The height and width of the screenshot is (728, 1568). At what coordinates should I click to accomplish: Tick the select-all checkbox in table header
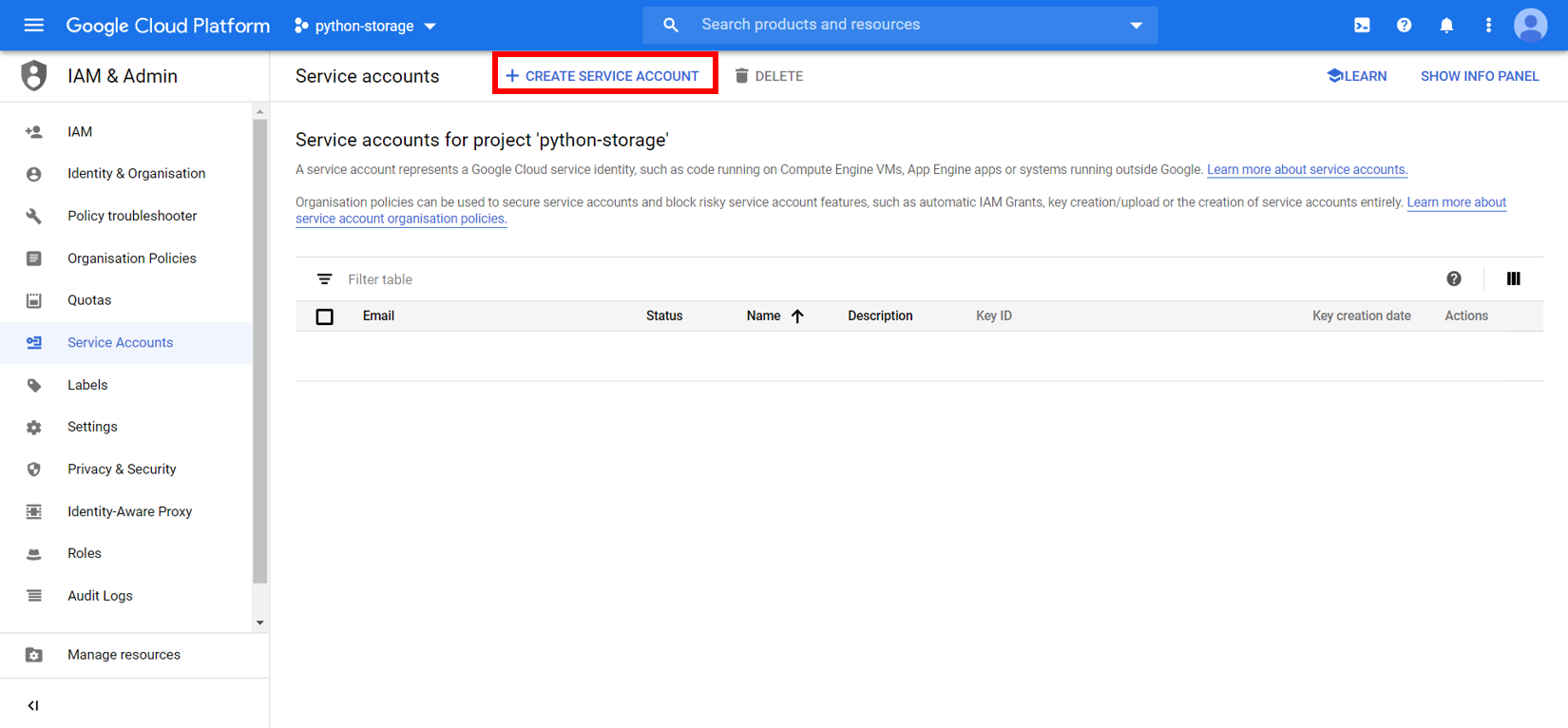(325, 316)
